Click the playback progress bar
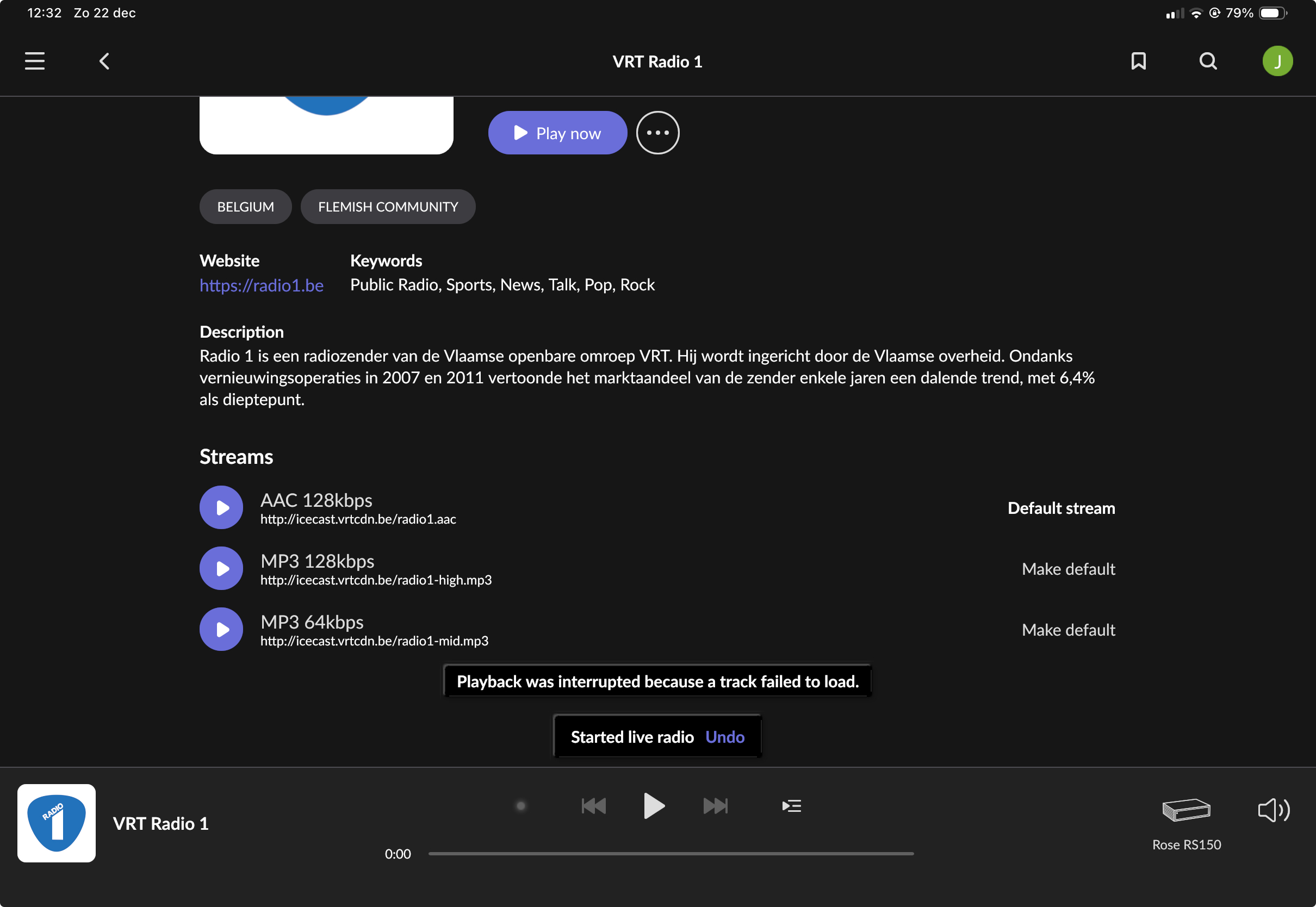The width and height of the screenshot is (1316, 907). click(x=671, y=854)
